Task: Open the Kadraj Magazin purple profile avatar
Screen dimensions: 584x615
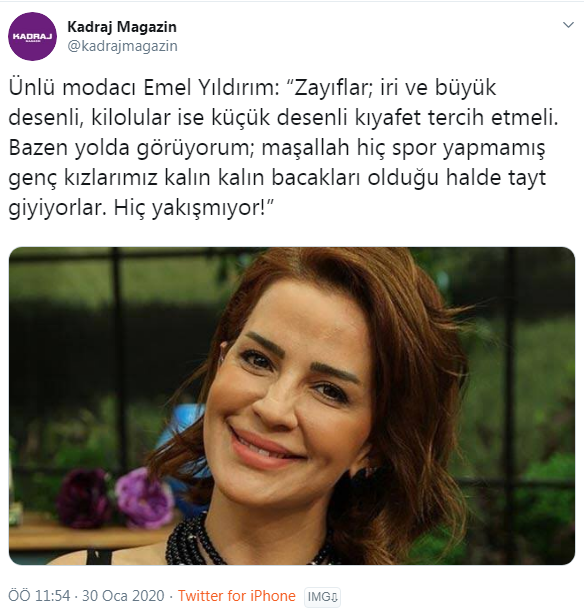Action: point(32,36)
